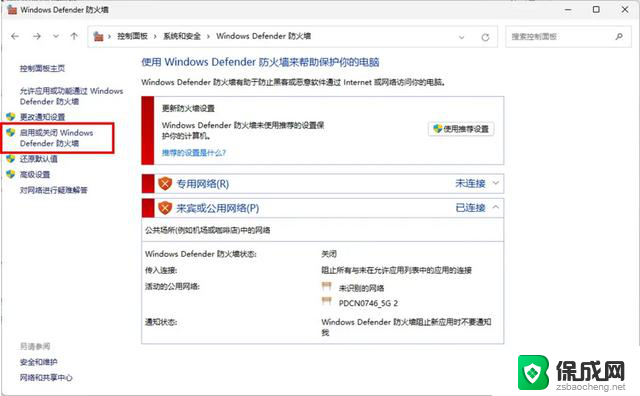640x396 pixels.
Task: Click red shield icon for 来宾或公用网络
Action: pos(165,208)
